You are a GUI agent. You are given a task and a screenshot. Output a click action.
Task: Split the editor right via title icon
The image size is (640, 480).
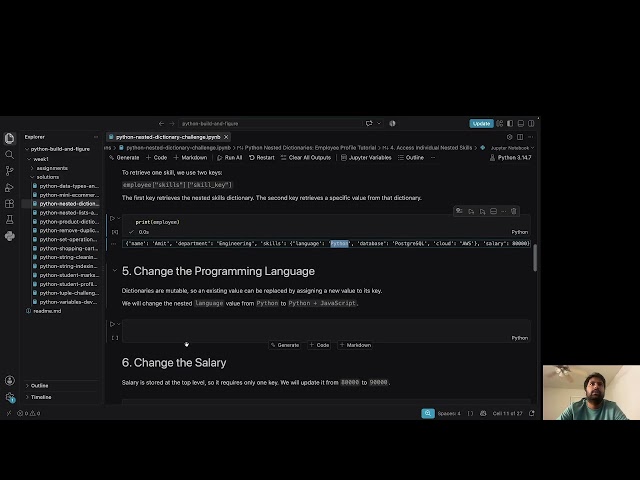tap(520, 137)
